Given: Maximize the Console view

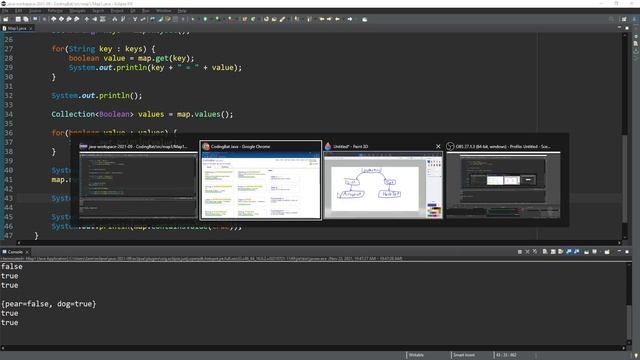Looking at the screenshot, I should click(x=627, y=252).
